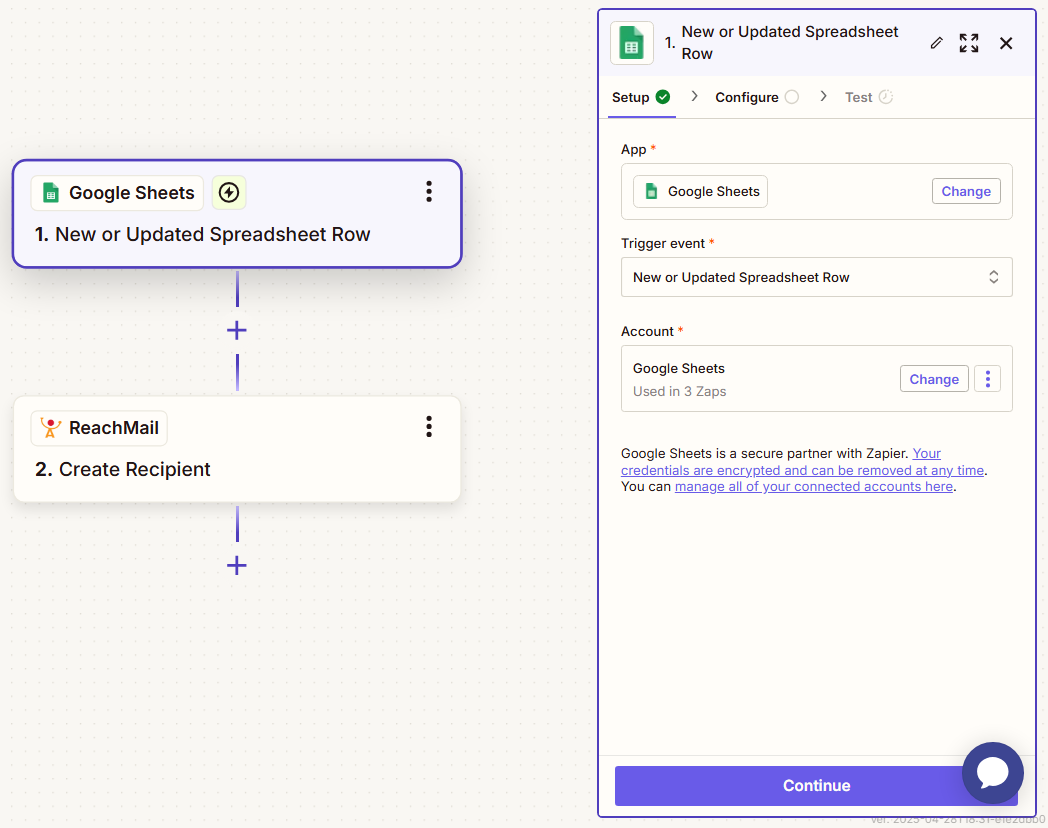The width and height of the screenshot is (1048, 828).
Task: Open the three-dot menu on ReachMail step
Action: [429, 426]
